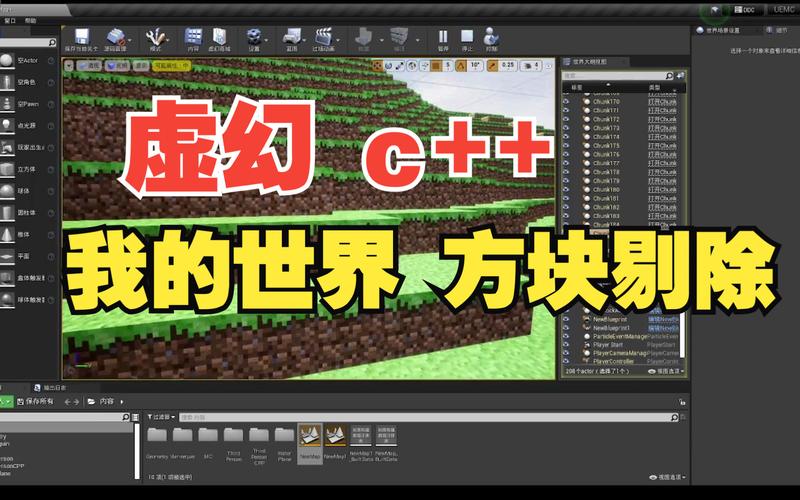Click viewport rotate gizmo mode icon
Image resolution: width=800 pixels, height=500 pixels.
[x=388, y=66]
